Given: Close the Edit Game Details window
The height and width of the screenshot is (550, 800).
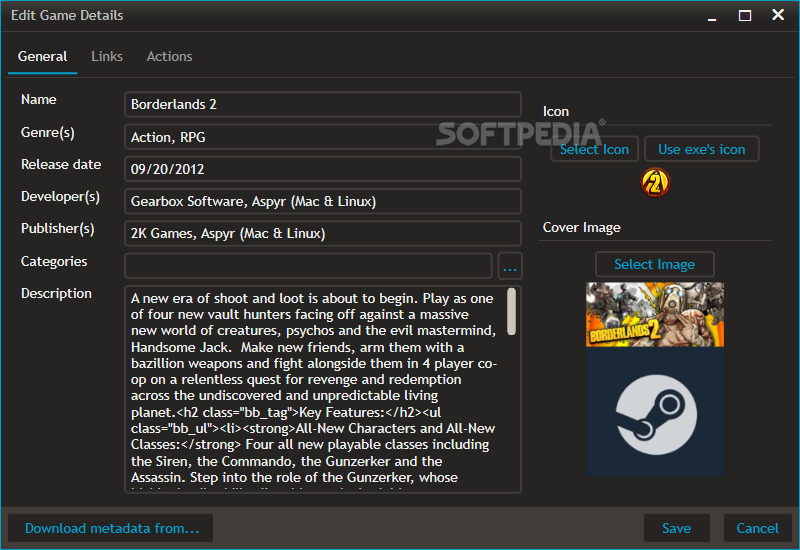Looking at the screenshot, I should 778,15.
